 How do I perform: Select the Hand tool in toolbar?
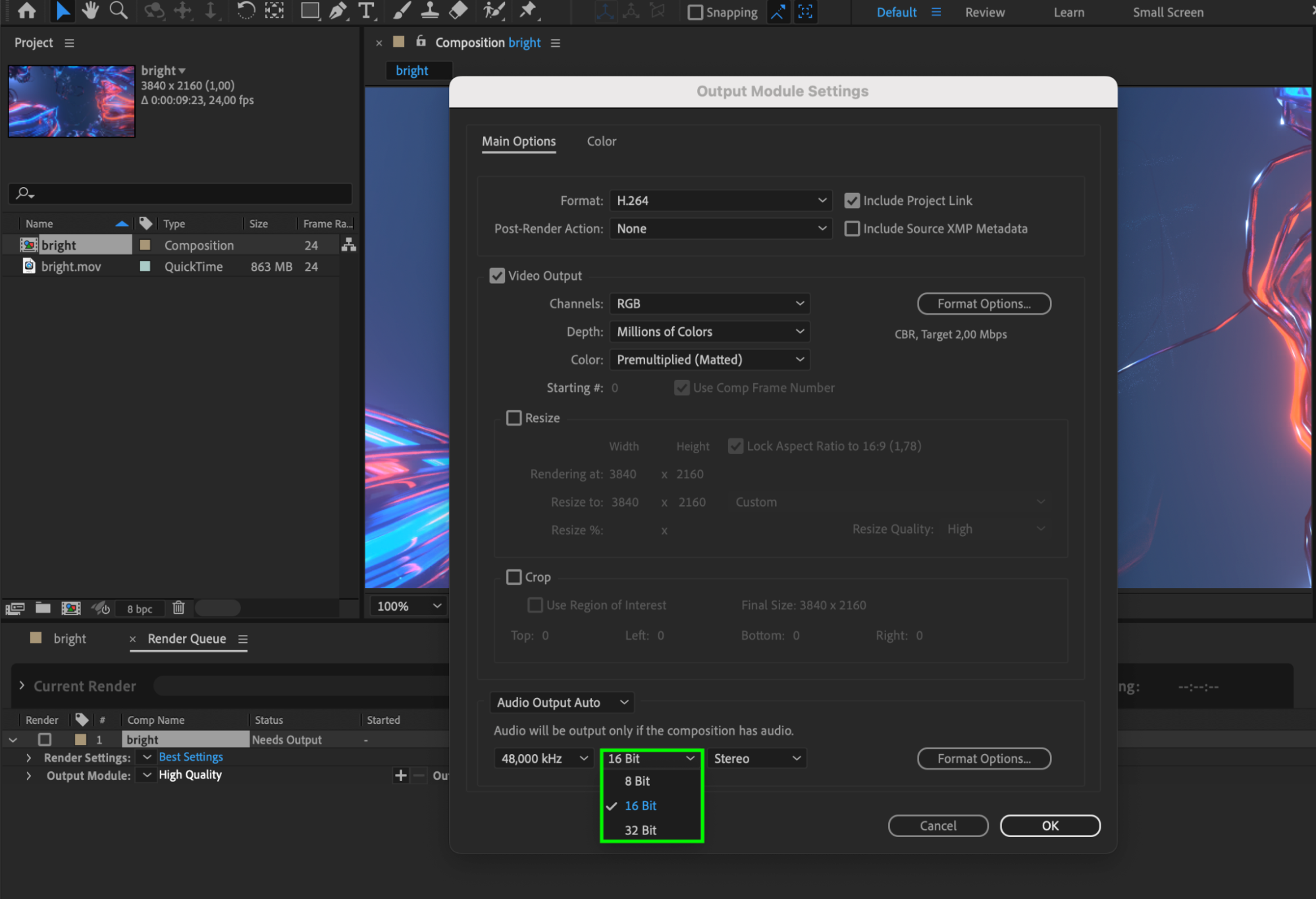coord(90,11)
